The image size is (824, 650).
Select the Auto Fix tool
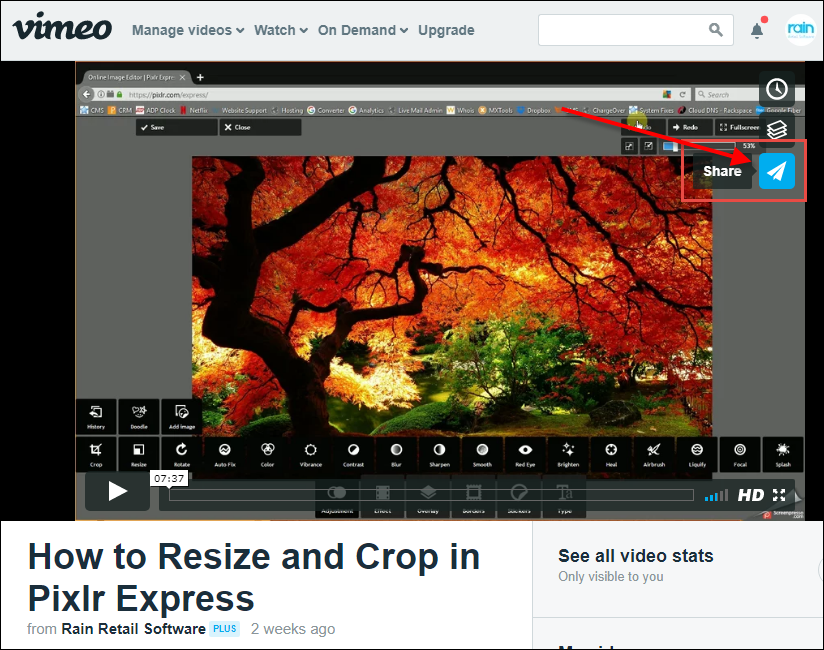click(225, 455)
